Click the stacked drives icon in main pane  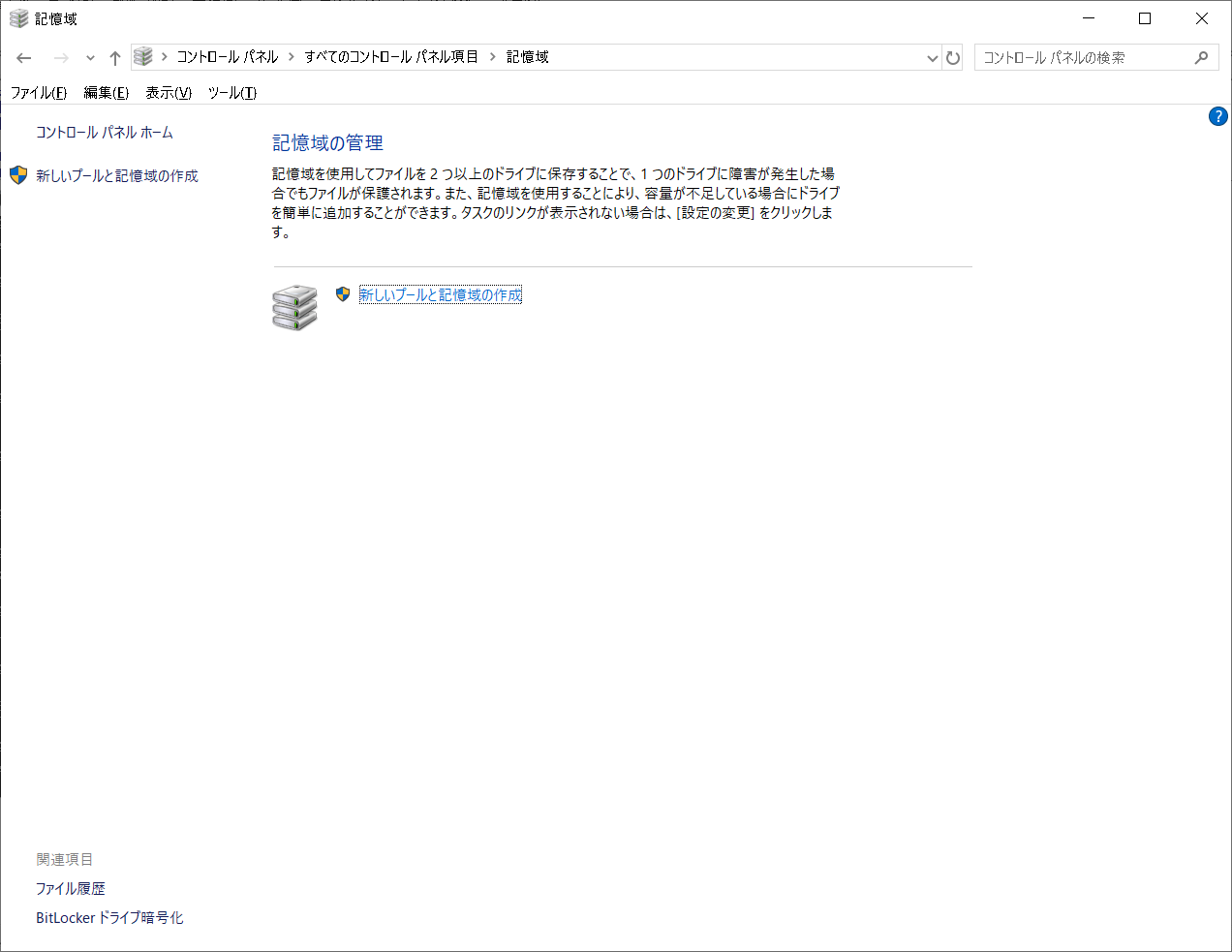(294, 308)
